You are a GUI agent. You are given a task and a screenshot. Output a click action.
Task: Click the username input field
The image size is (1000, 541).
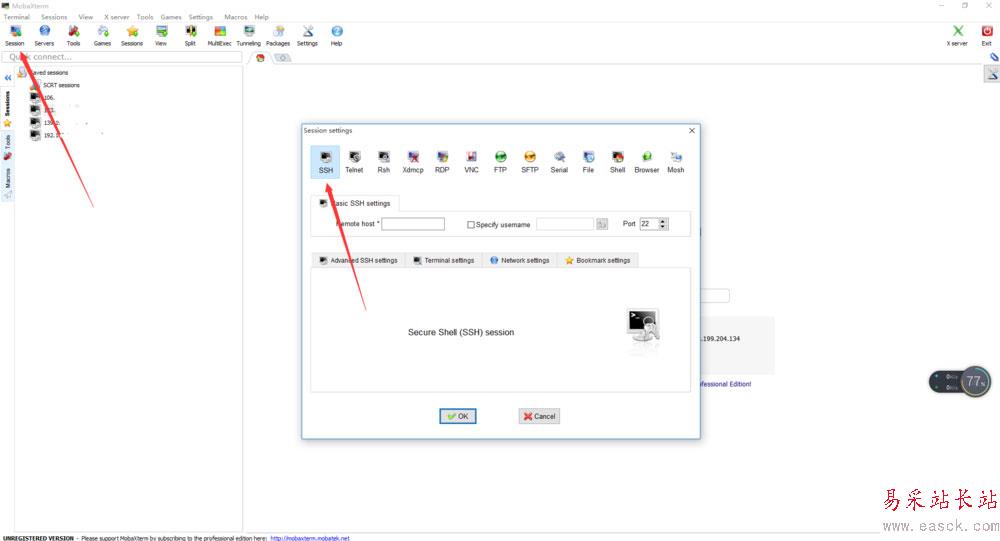(564, 224)
